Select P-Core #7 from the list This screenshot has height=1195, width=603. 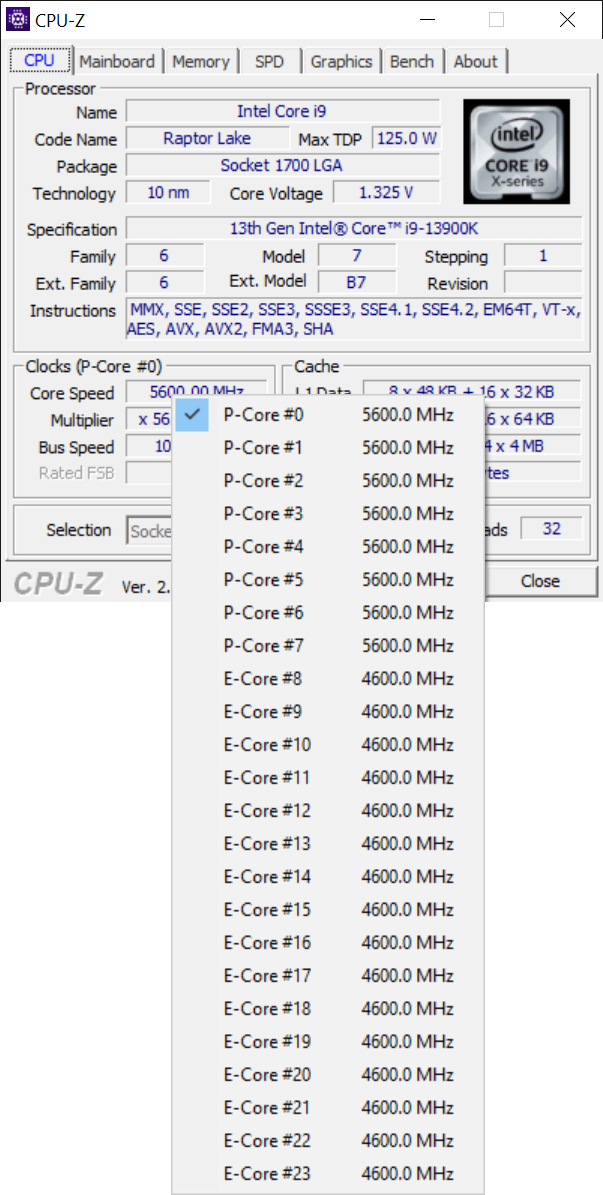tap(328, 646)
